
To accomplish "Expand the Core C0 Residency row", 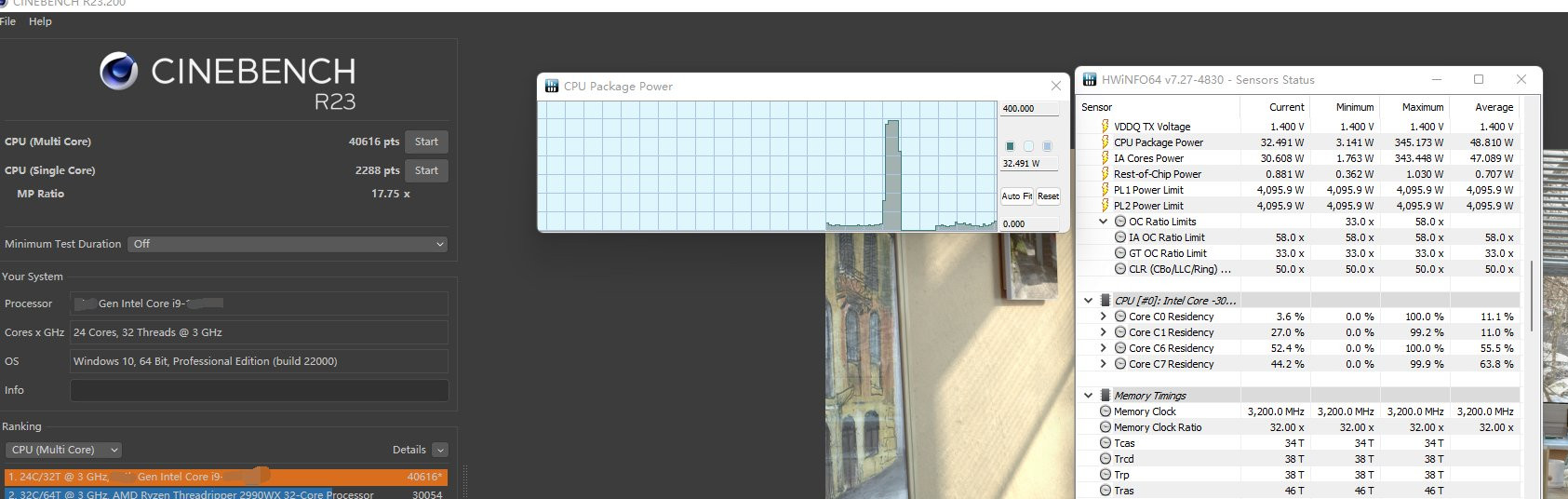I will click(1104, 317).
